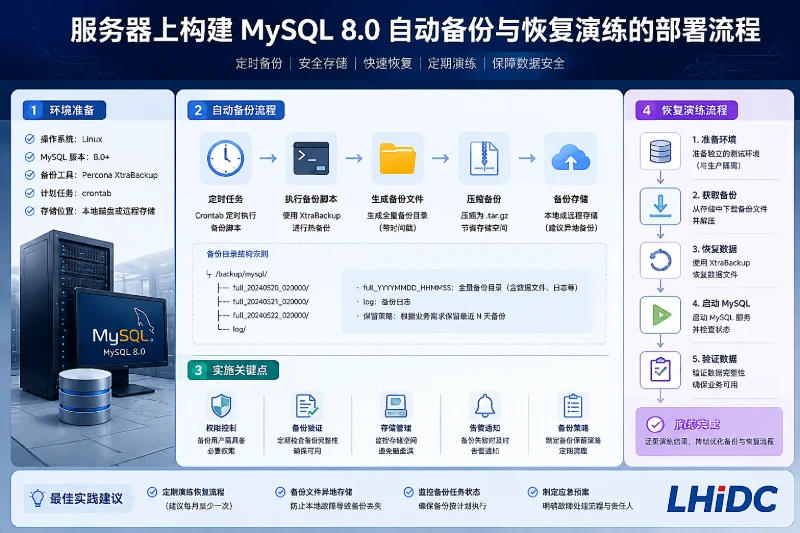Image resolution: width=800 pixels, height=533 pixels.
Task: Click the checkmark beside 监控备份任务状态
Action: [x=408, y=492]
